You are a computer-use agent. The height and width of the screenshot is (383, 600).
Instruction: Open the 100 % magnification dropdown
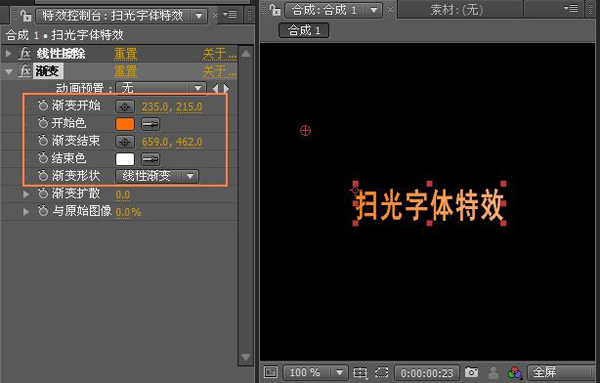pyautogui.click(x=315, y=372)
